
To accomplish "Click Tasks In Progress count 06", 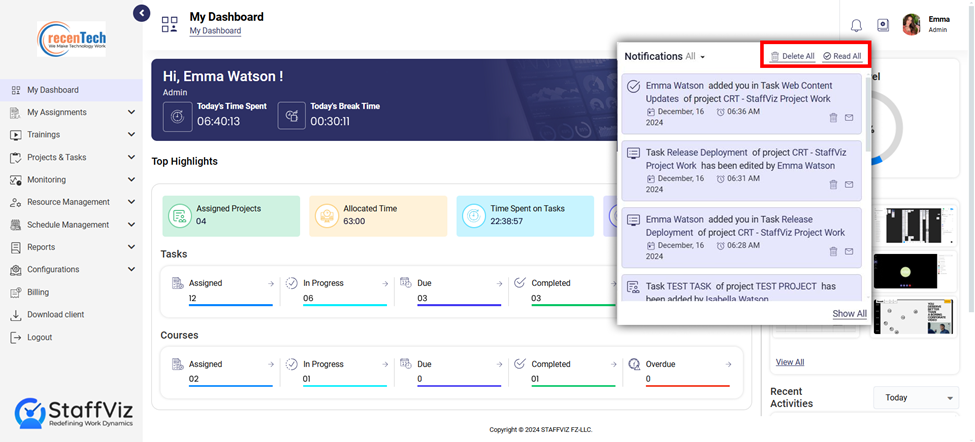I will coord(308,298).
